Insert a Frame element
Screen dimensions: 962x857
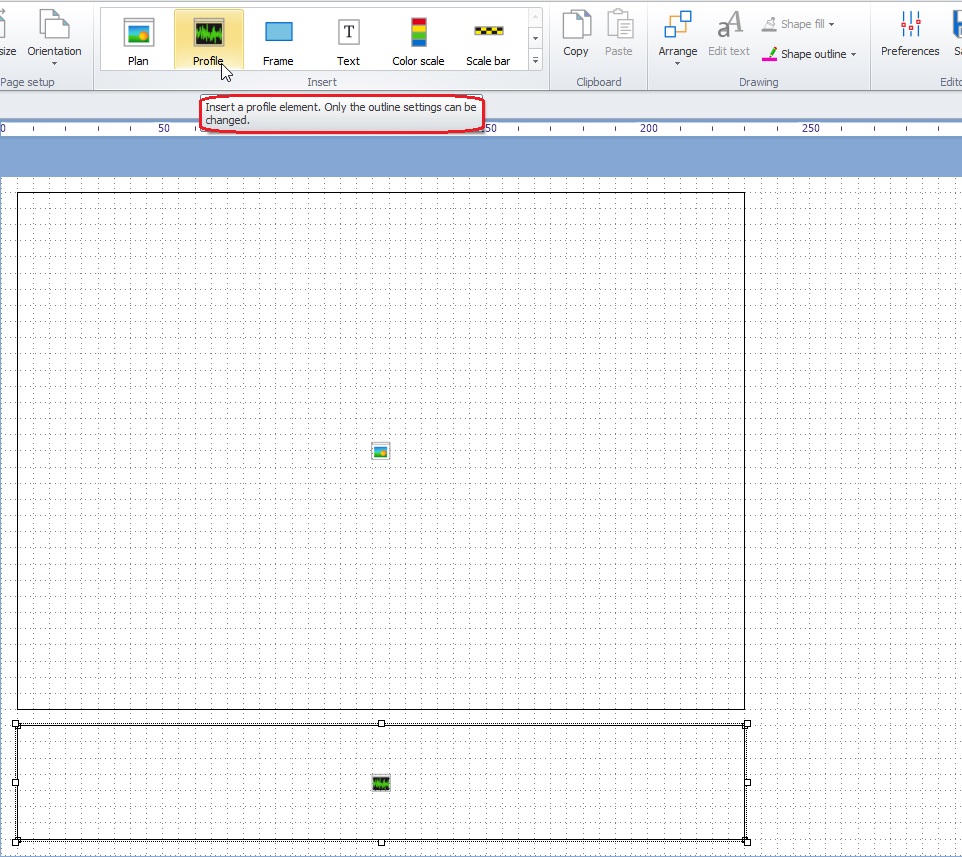(277, 38)
